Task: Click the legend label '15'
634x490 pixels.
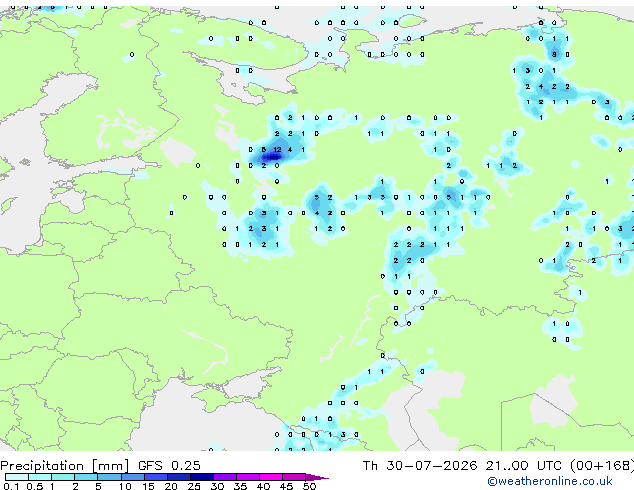Action: (148, 486)
